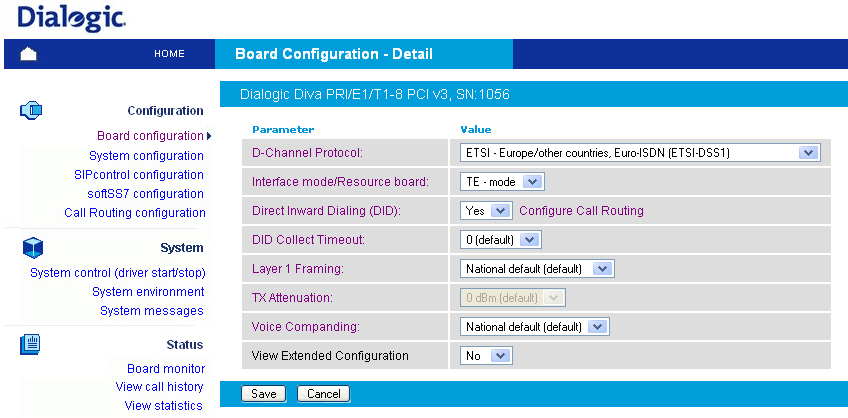Open View call history link
The width and height of the screenshot is (848, 418).
click(x=159, y=387)
